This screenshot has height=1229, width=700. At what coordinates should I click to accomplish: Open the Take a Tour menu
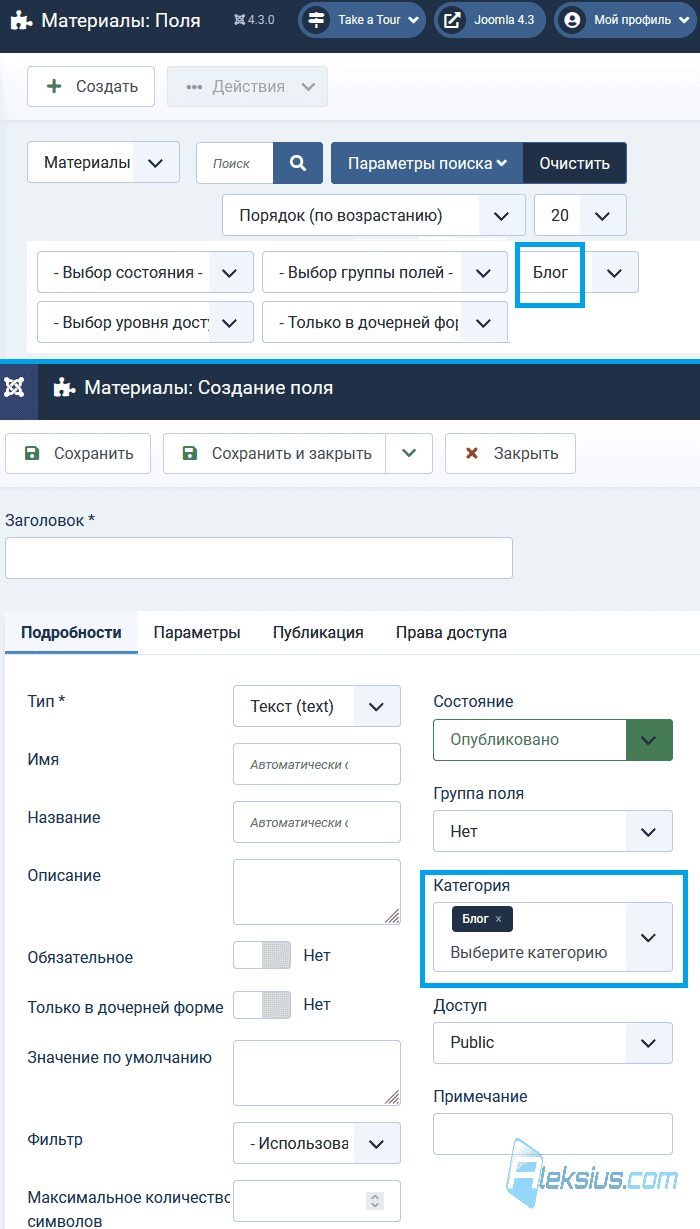tap(363, 20)
